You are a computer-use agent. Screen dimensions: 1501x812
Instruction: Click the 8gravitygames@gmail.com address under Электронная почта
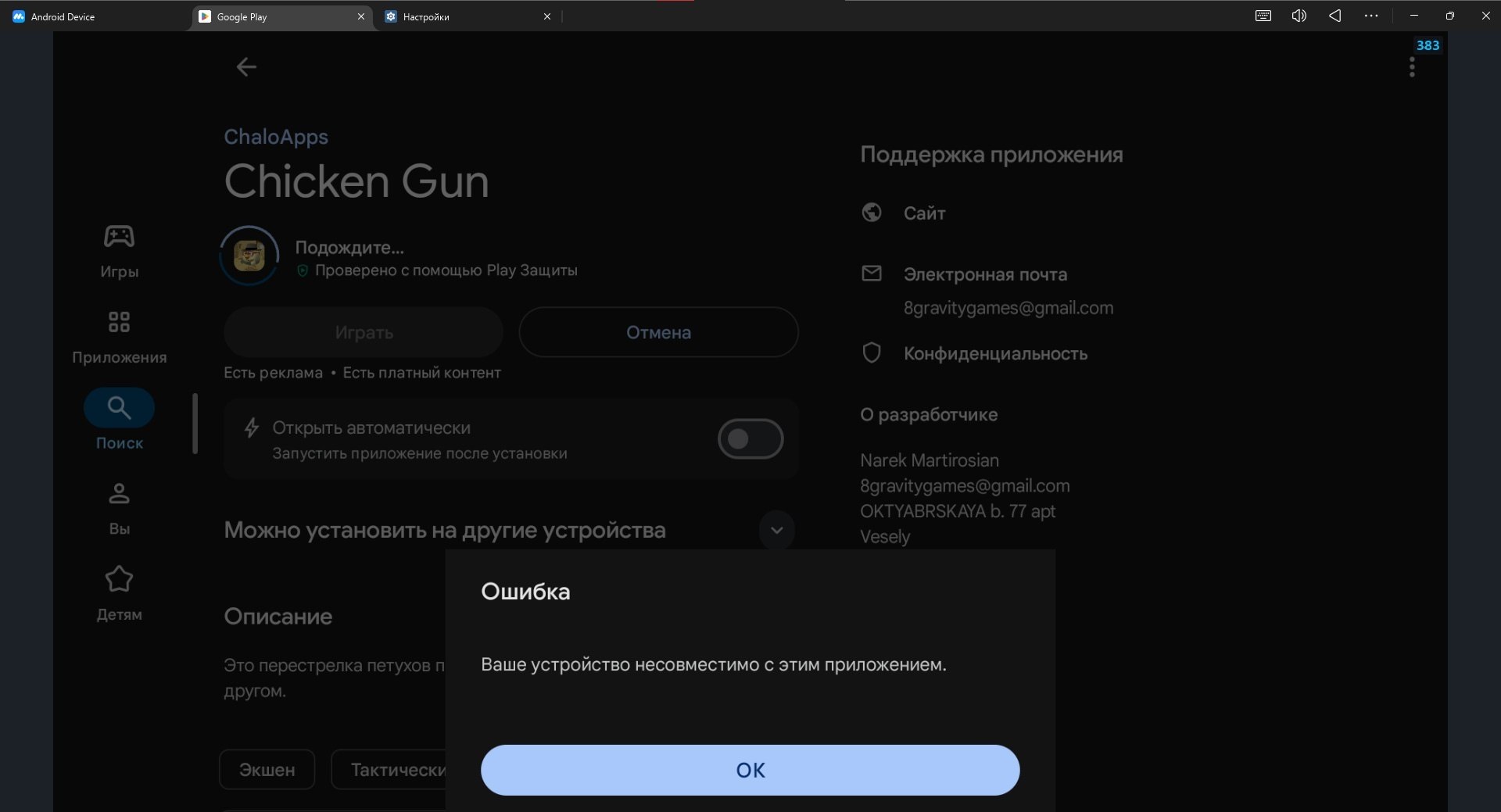pos(1008,308)
